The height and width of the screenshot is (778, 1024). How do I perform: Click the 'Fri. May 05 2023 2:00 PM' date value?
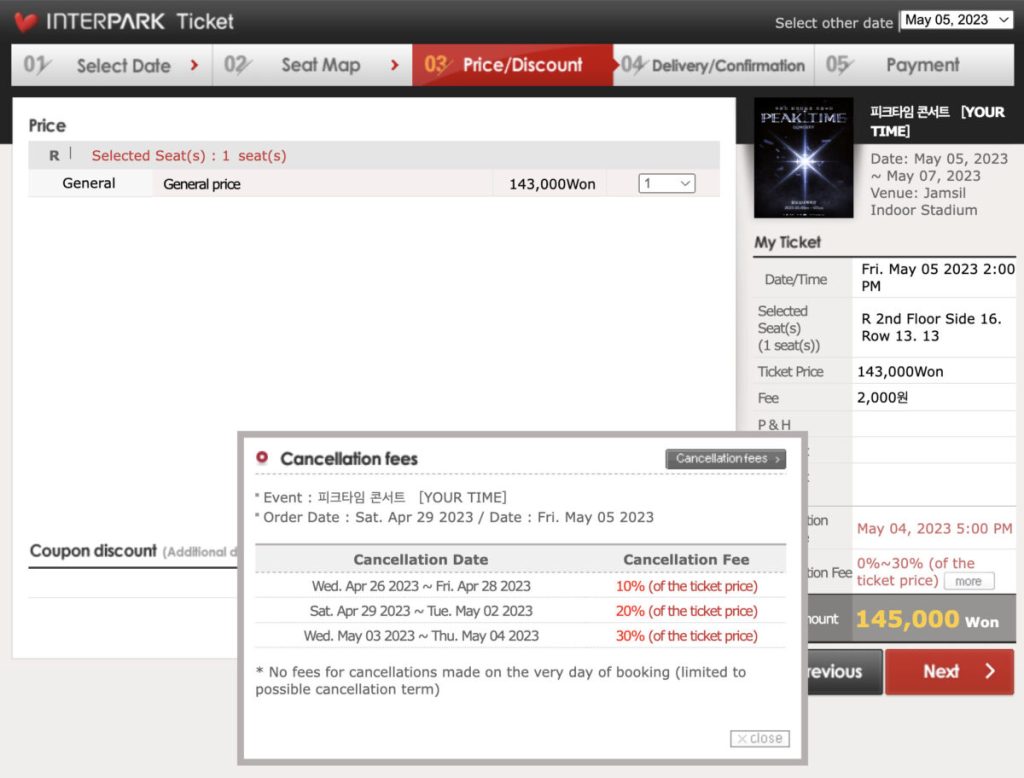click(x=938, y=278)
